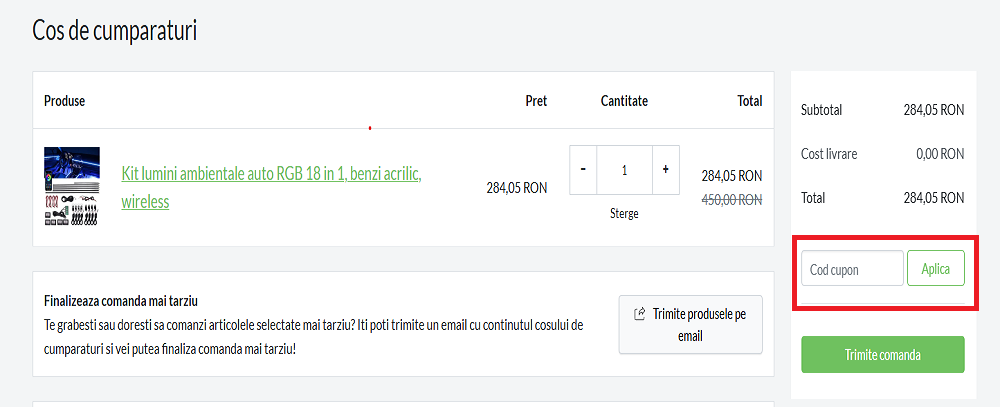Submit order with 'Trimite comanda'

[882, 355]
